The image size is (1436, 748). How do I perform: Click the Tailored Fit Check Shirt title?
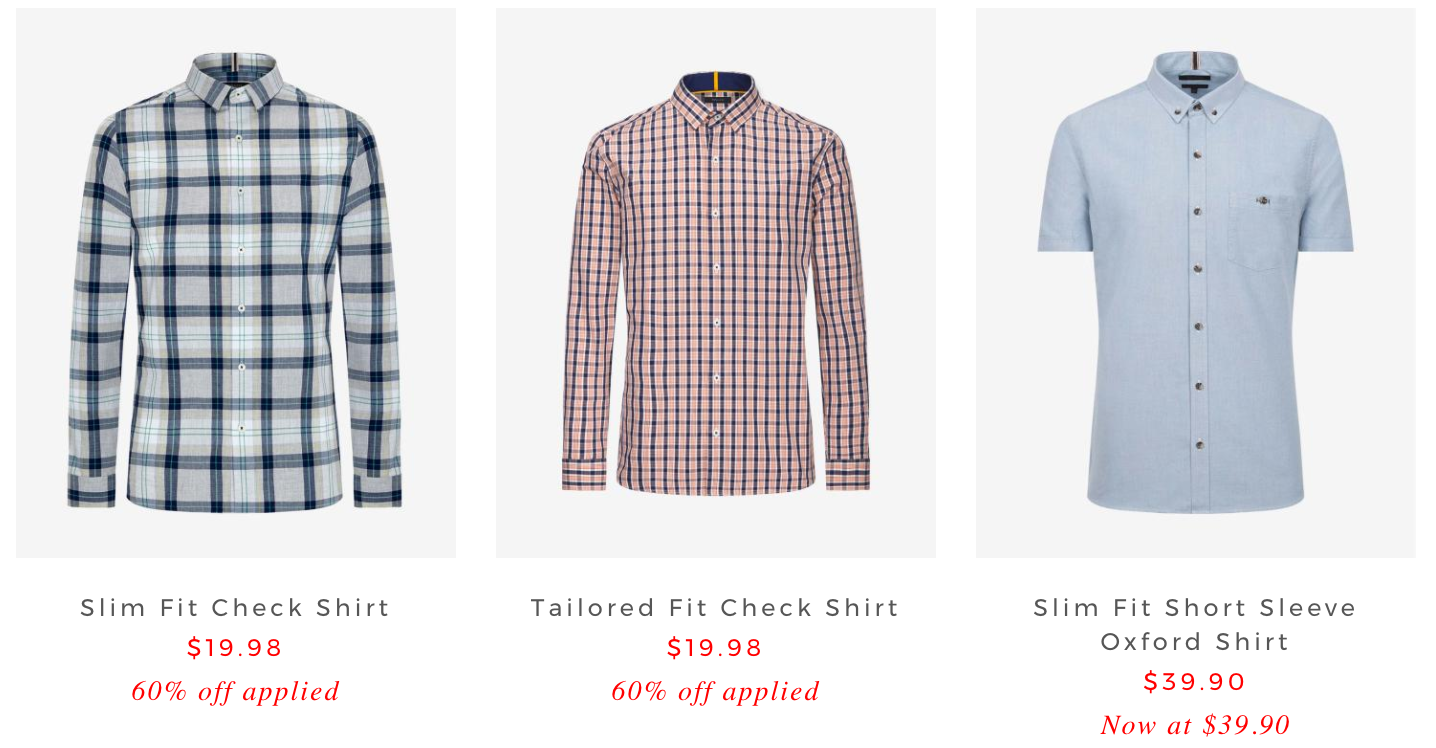[x=716, y=608]
